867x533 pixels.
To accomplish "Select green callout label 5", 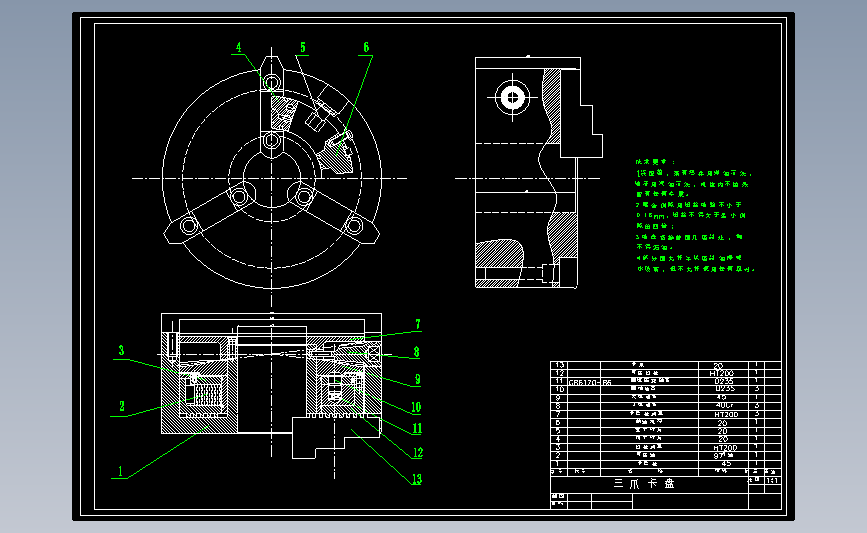I will point(303,48).
